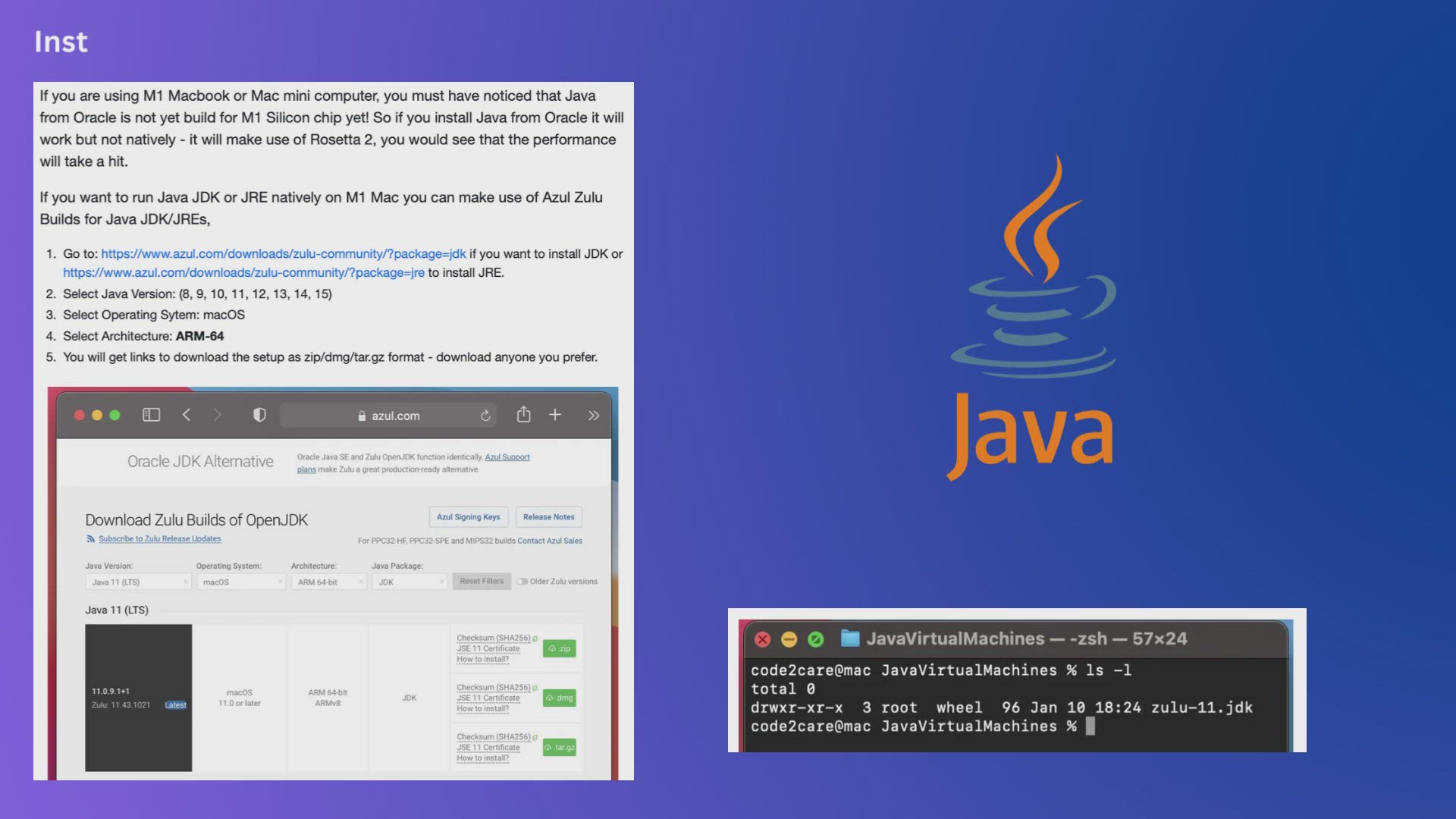Click the ARM-64 bold text in step 4
This screenshot has height=819, width=1456.
pos(200,336)
